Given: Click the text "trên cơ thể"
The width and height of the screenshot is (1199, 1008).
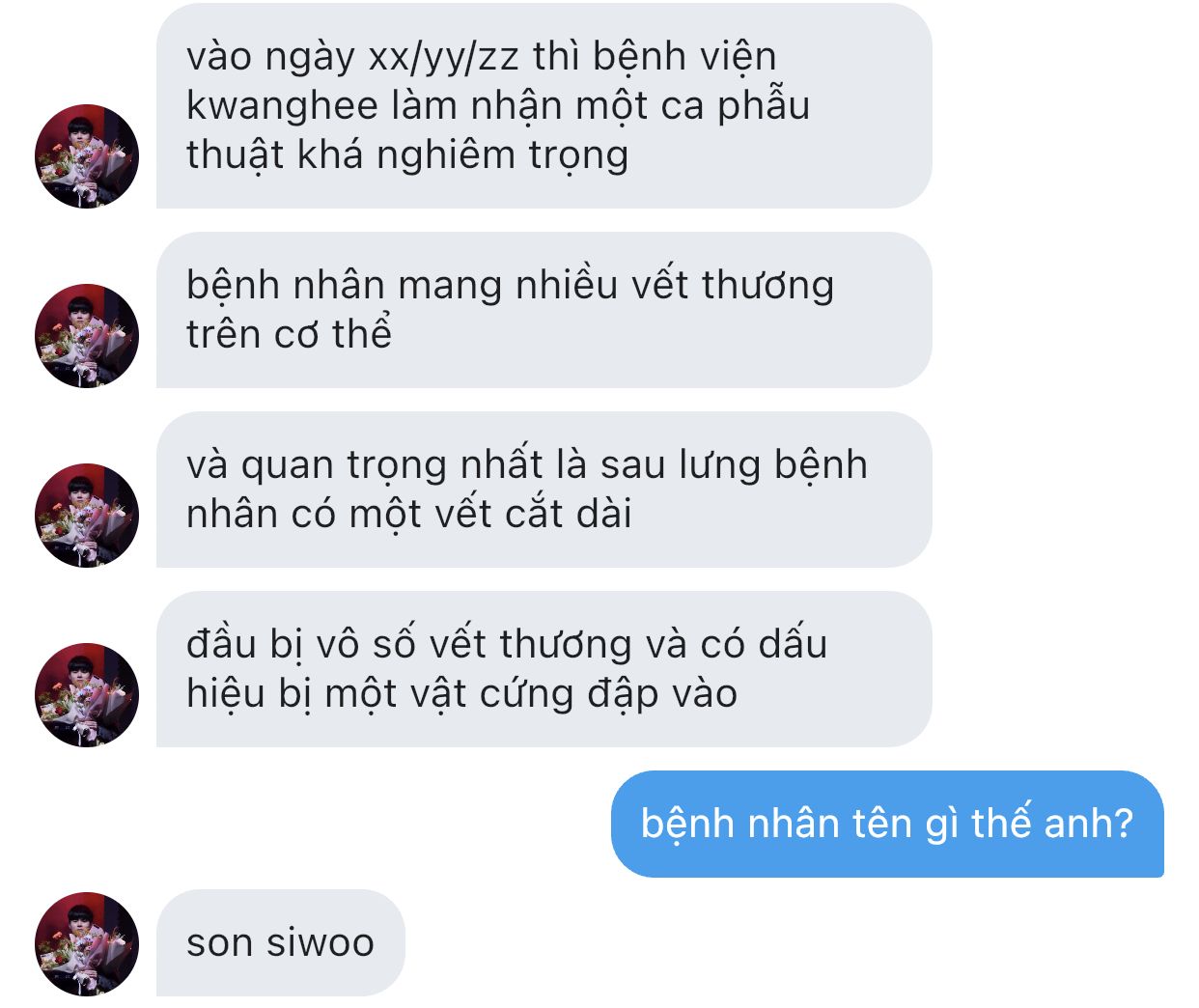Looking at the screenshot, I should tap(290, 333).
